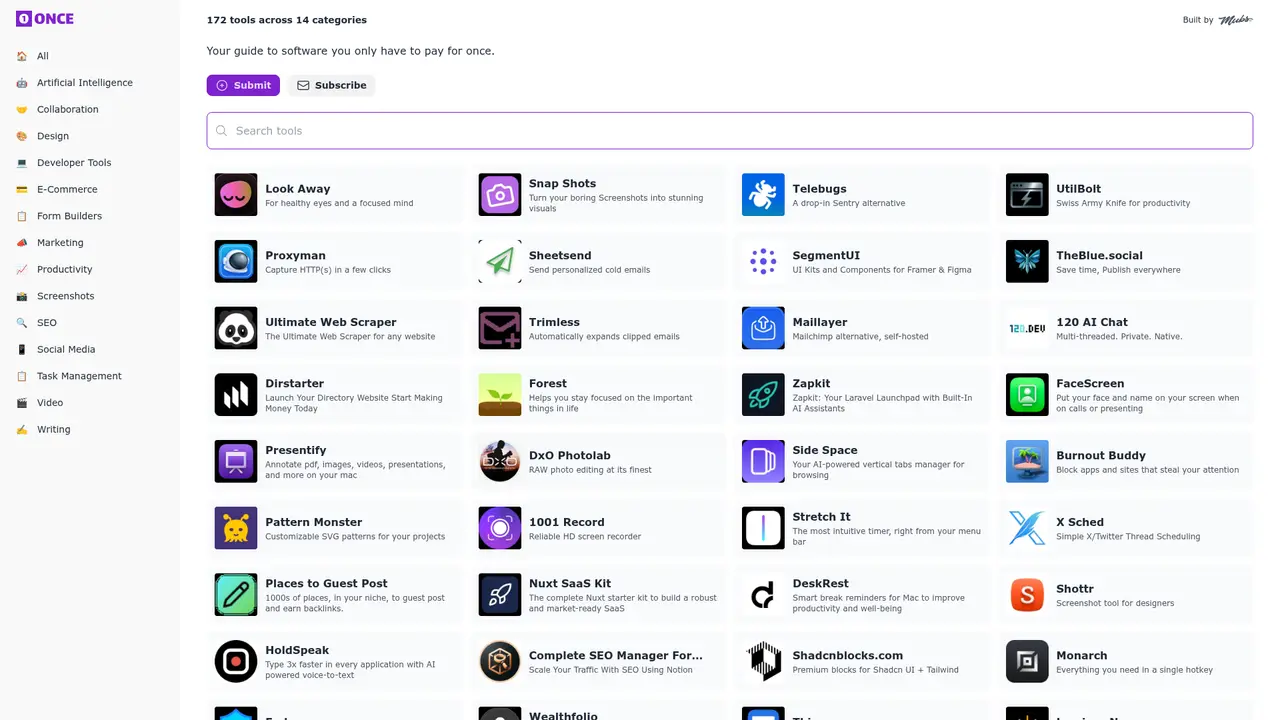Click the ONCE logo
The height and width of the screenshot is (720, 1280).
(x=45, y=19)
